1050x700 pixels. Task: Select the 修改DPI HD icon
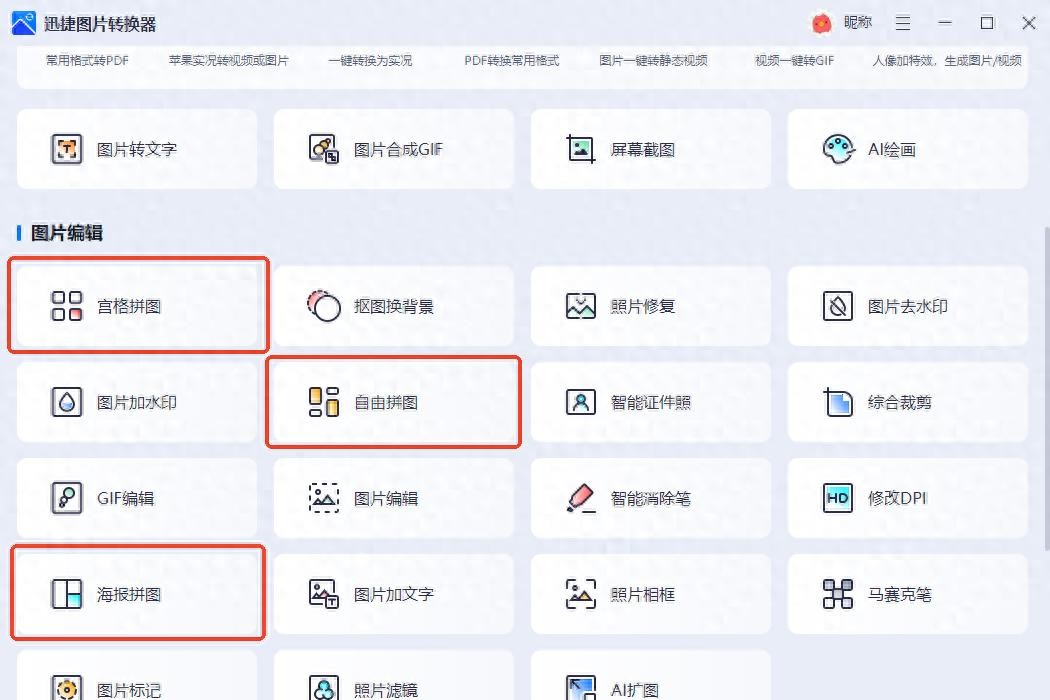pyautogui.click(x=837, y=498)
